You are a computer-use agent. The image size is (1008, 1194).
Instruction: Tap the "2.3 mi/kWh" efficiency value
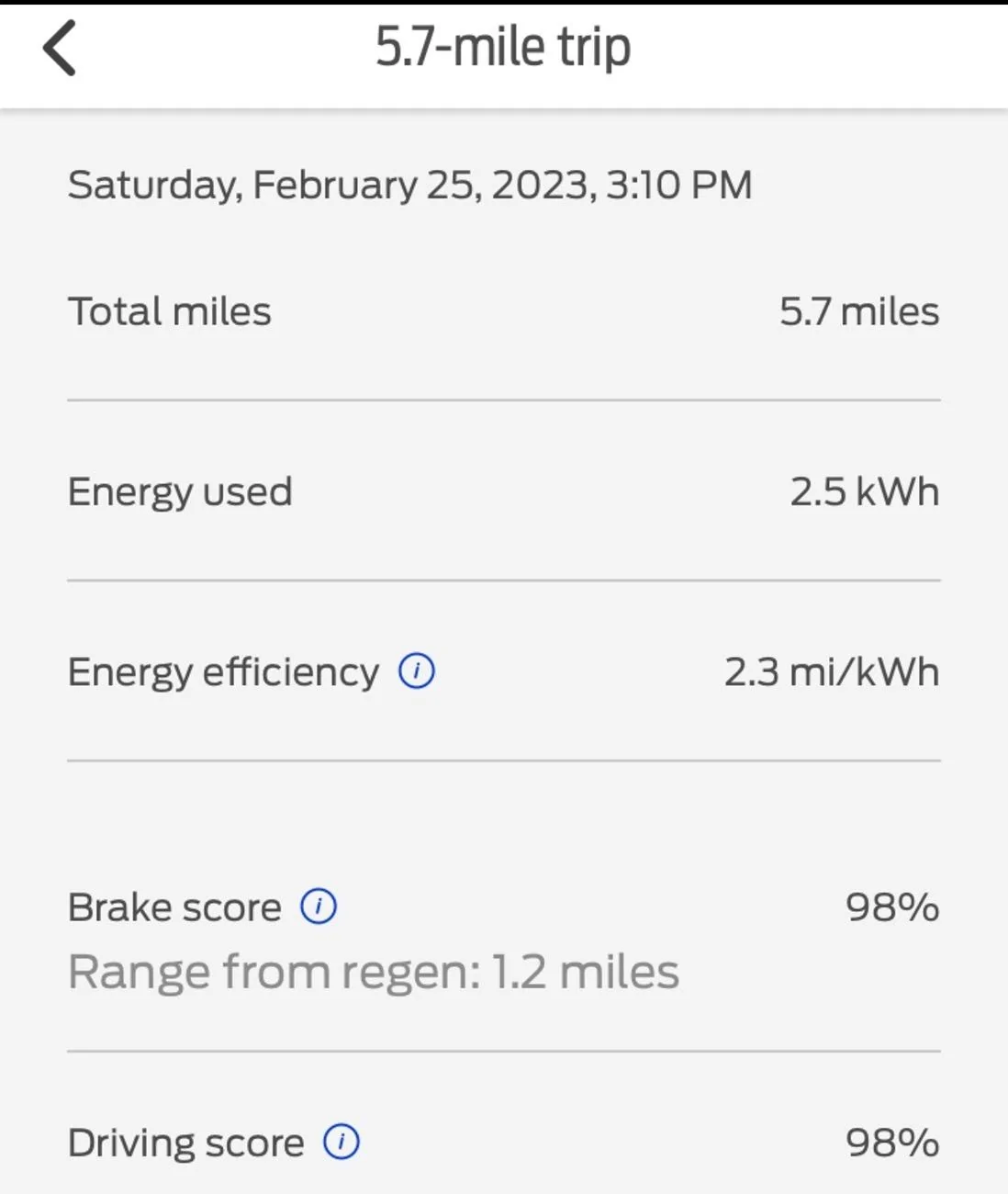click(x=831, y=672)
